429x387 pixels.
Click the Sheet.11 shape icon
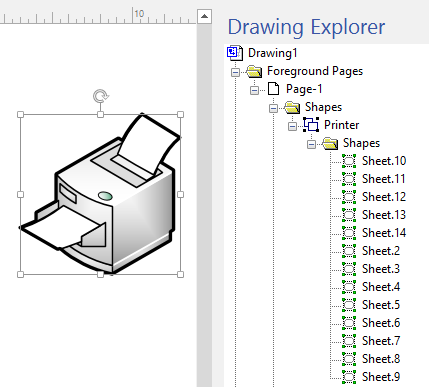[349, 179]
